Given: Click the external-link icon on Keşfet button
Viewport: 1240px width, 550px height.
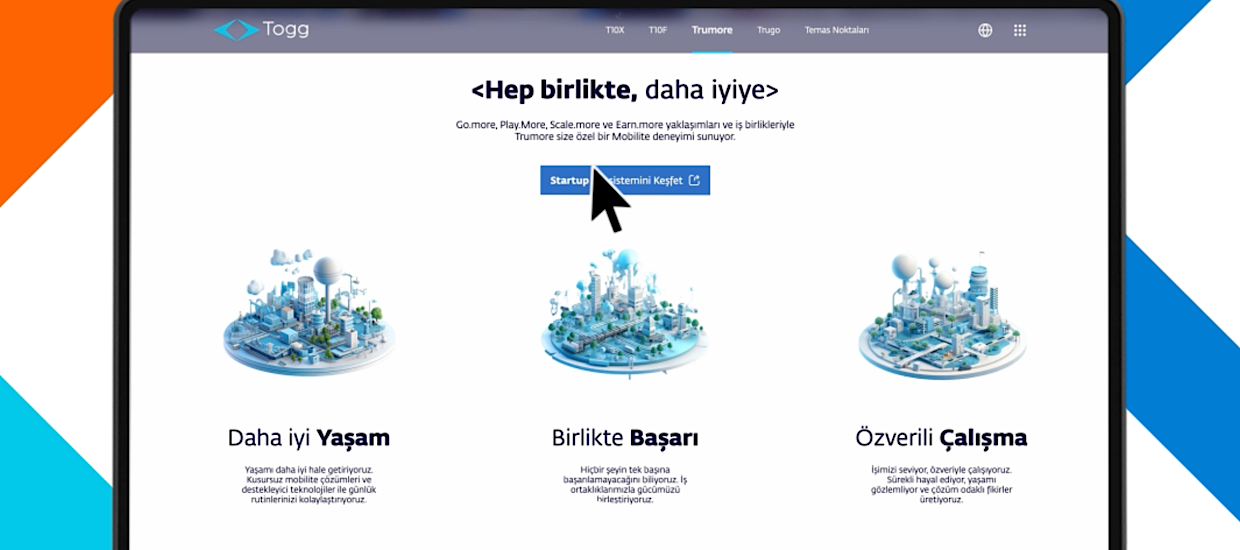Looking at the screenshot, I should pos(694,181).
